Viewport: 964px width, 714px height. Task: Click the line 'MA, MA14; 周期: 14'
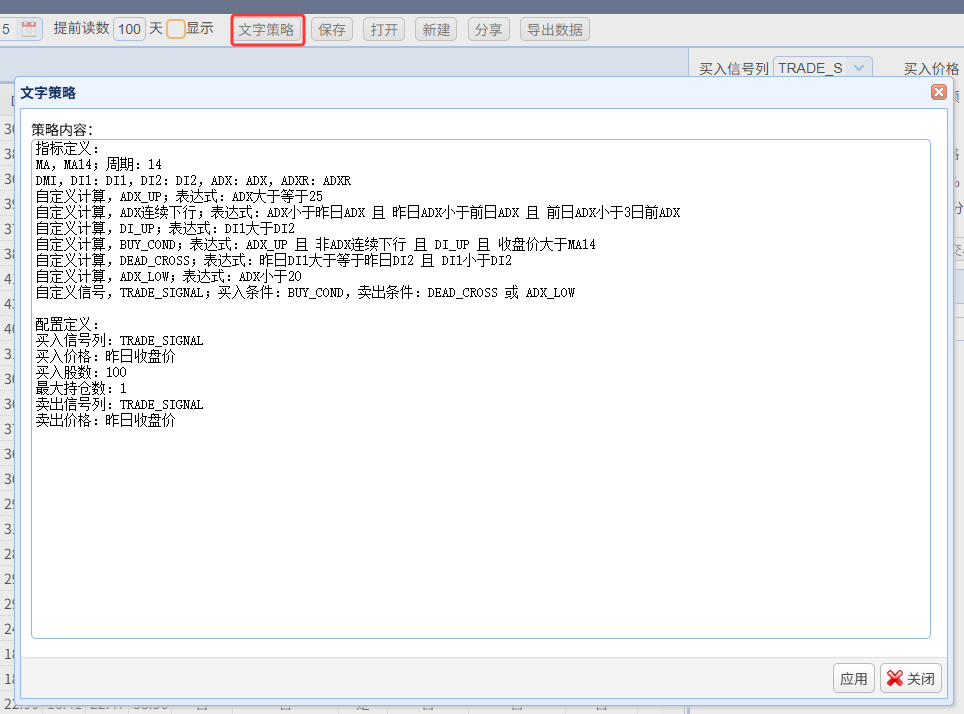click(98, 164)
